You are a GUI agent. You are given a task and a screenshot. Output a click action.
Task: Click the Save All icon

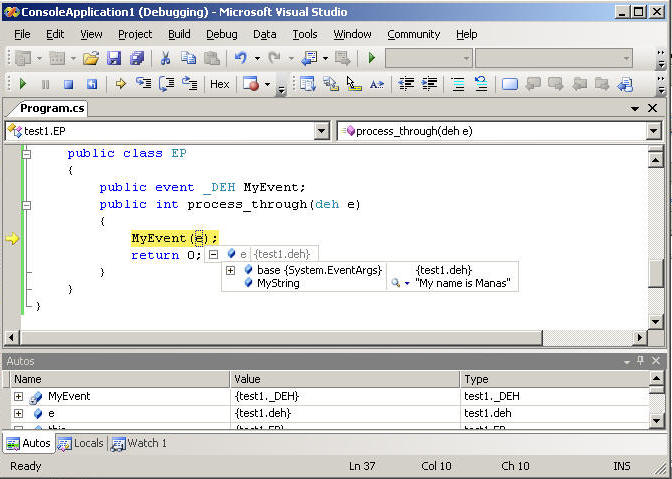click(136, 59)
